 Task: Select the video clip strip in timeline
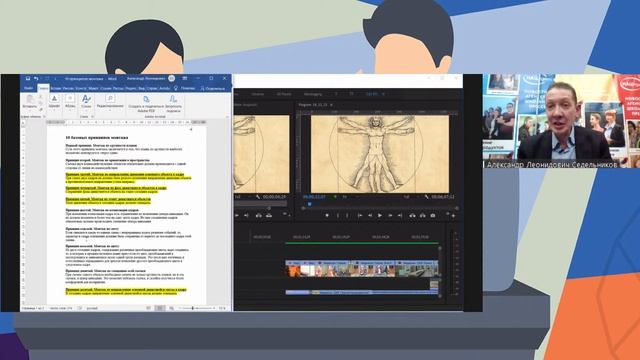coord(362,269)
